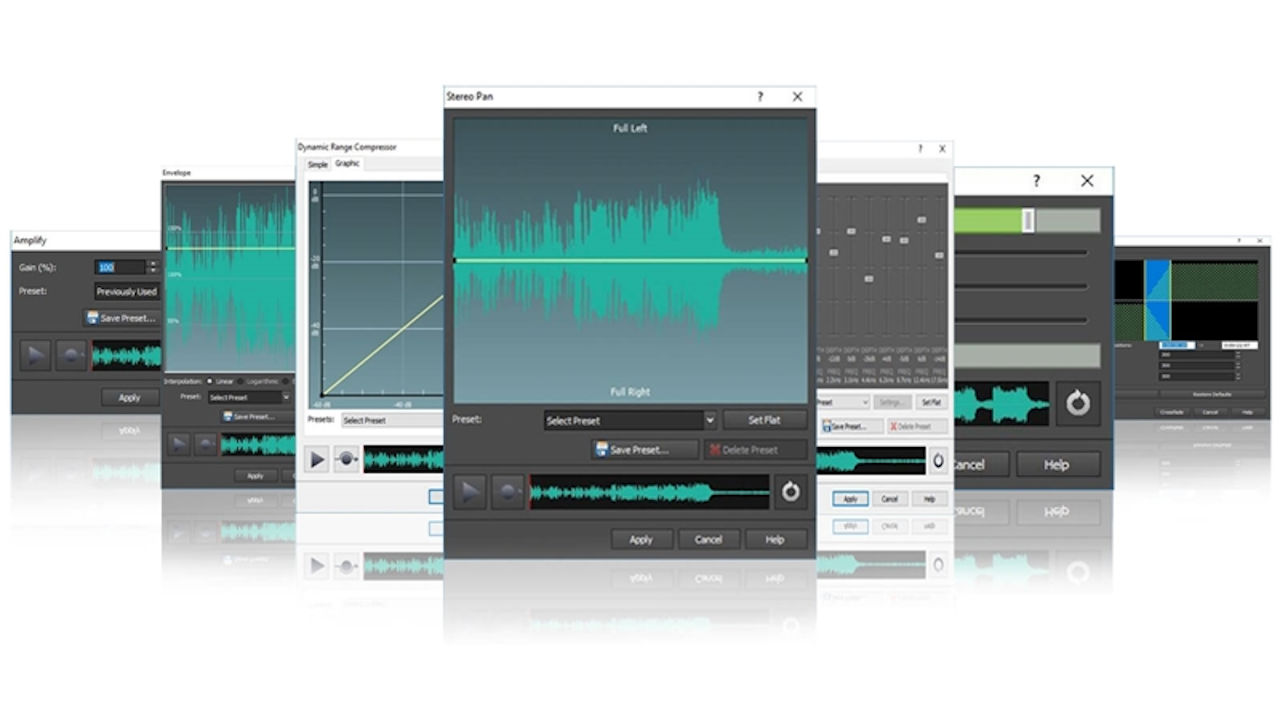
Task: Switch to Graphic tab in Dynamic Range Compressor
Action: tap(347, 163)
